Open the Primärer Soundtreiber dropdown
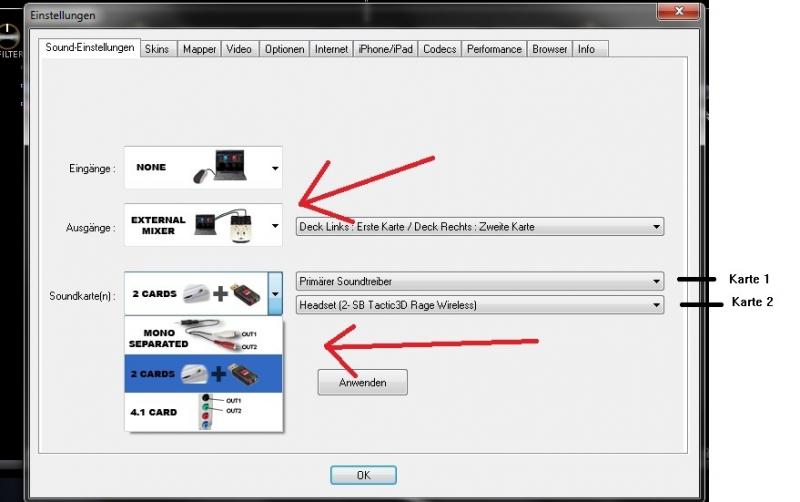The width and height of the screenshot is (800, 502). click(480, 281)
